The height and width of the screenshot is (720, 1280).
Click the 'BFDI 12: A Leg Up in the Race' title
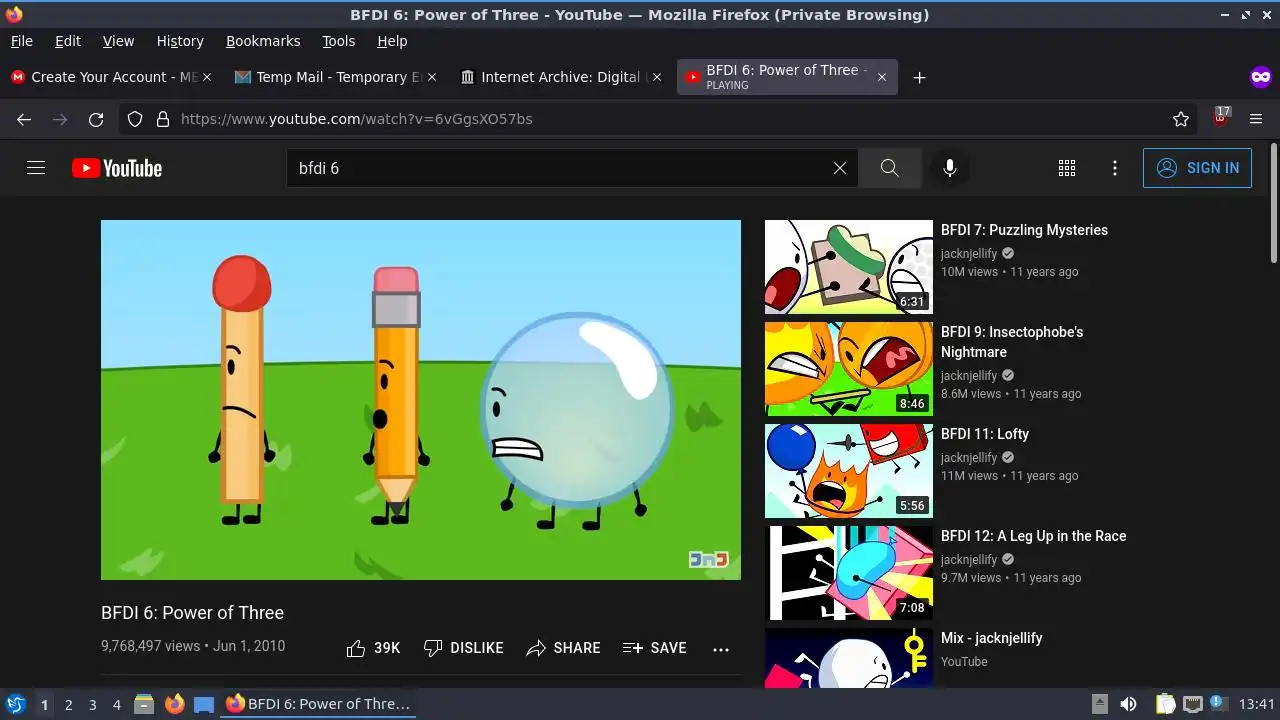(1033, 536)
